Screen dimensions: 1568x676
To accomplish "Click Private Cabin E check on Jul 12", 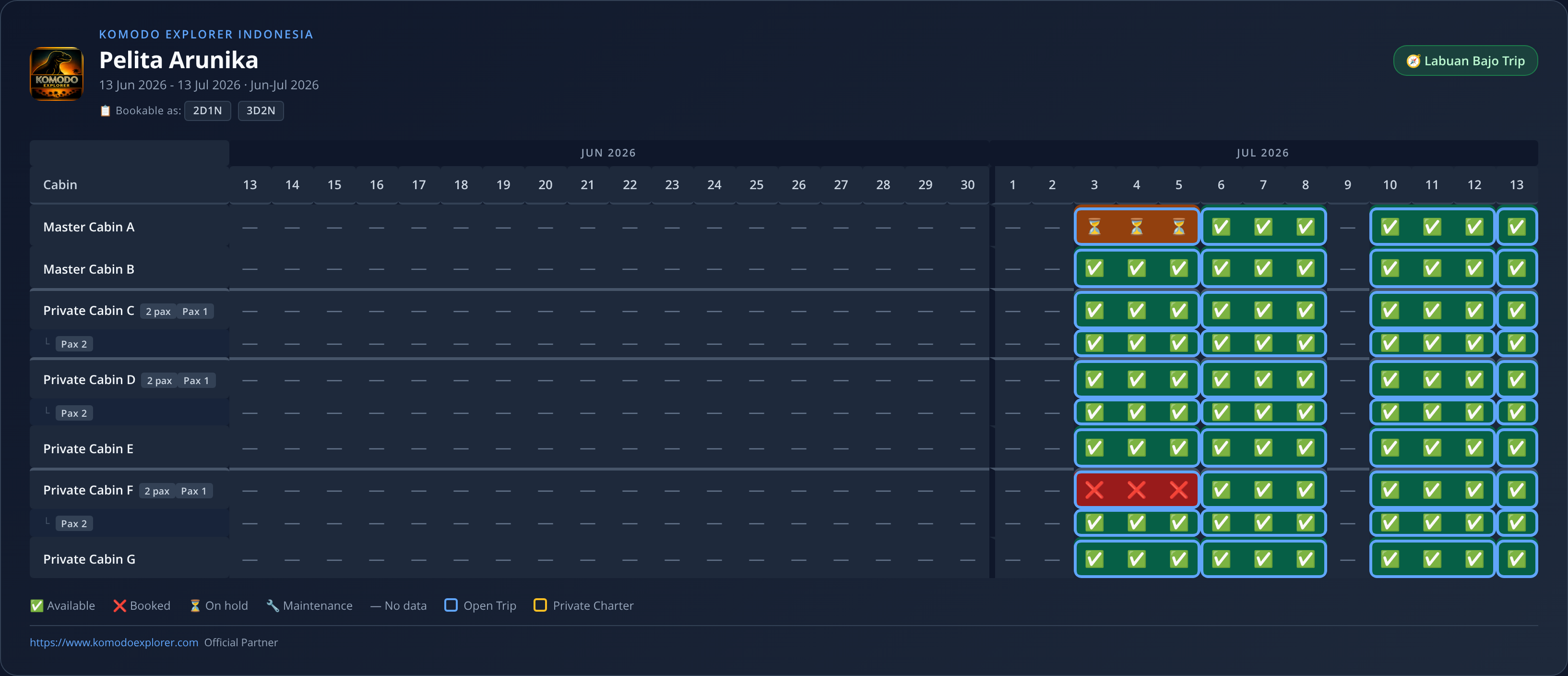I will 1473,448.
